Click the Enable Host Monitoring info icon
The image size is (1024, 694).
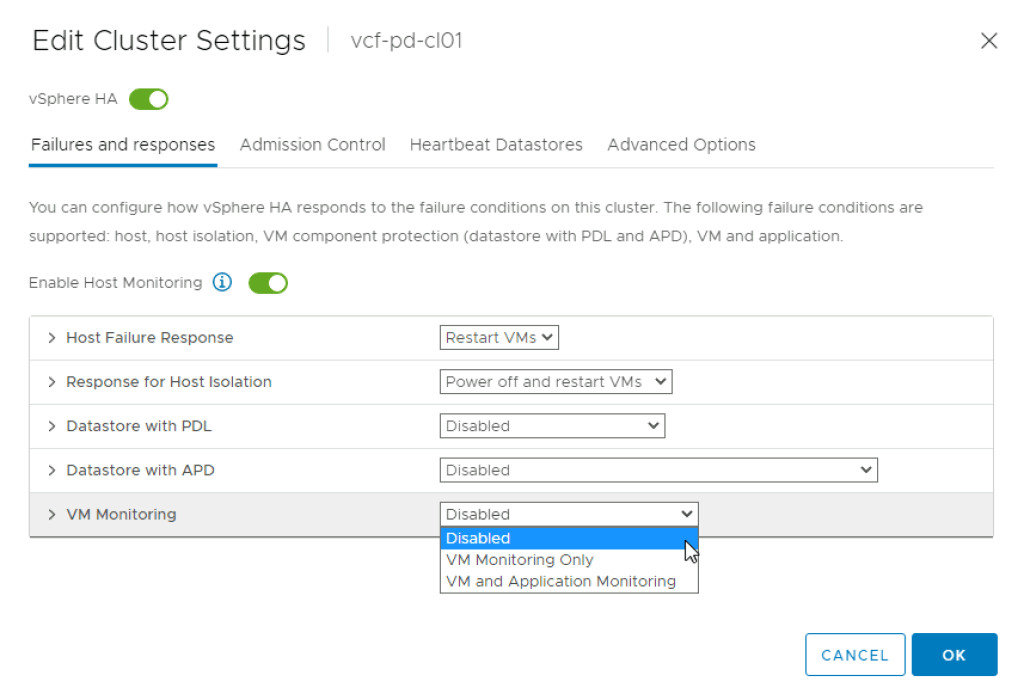click(x=223, y=283)
